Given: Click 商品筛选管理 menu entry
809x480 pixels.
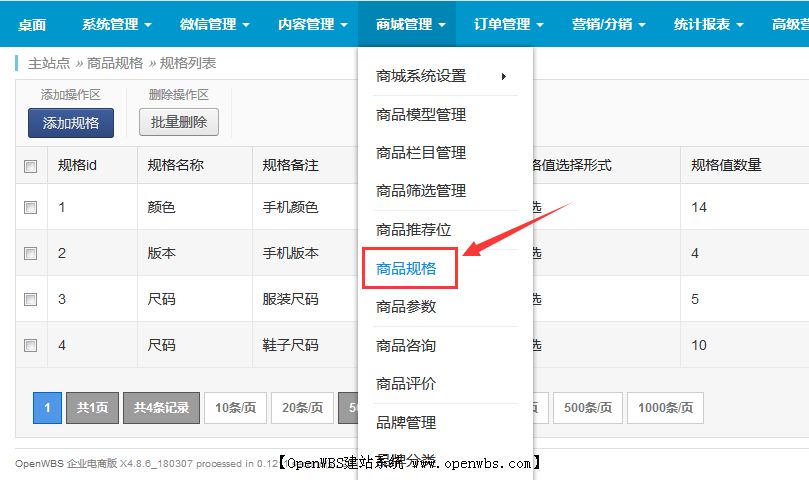Looking at the screenshot, I should (421, 191).
